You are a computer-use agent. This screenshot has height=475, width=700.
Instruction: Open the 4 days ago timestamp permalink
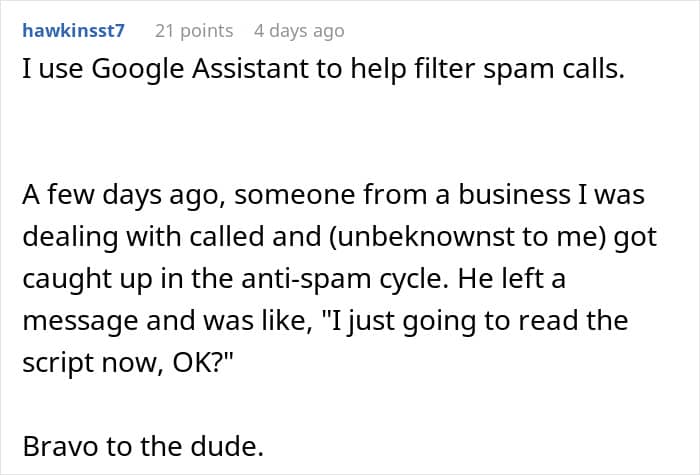tap(299, 31)
